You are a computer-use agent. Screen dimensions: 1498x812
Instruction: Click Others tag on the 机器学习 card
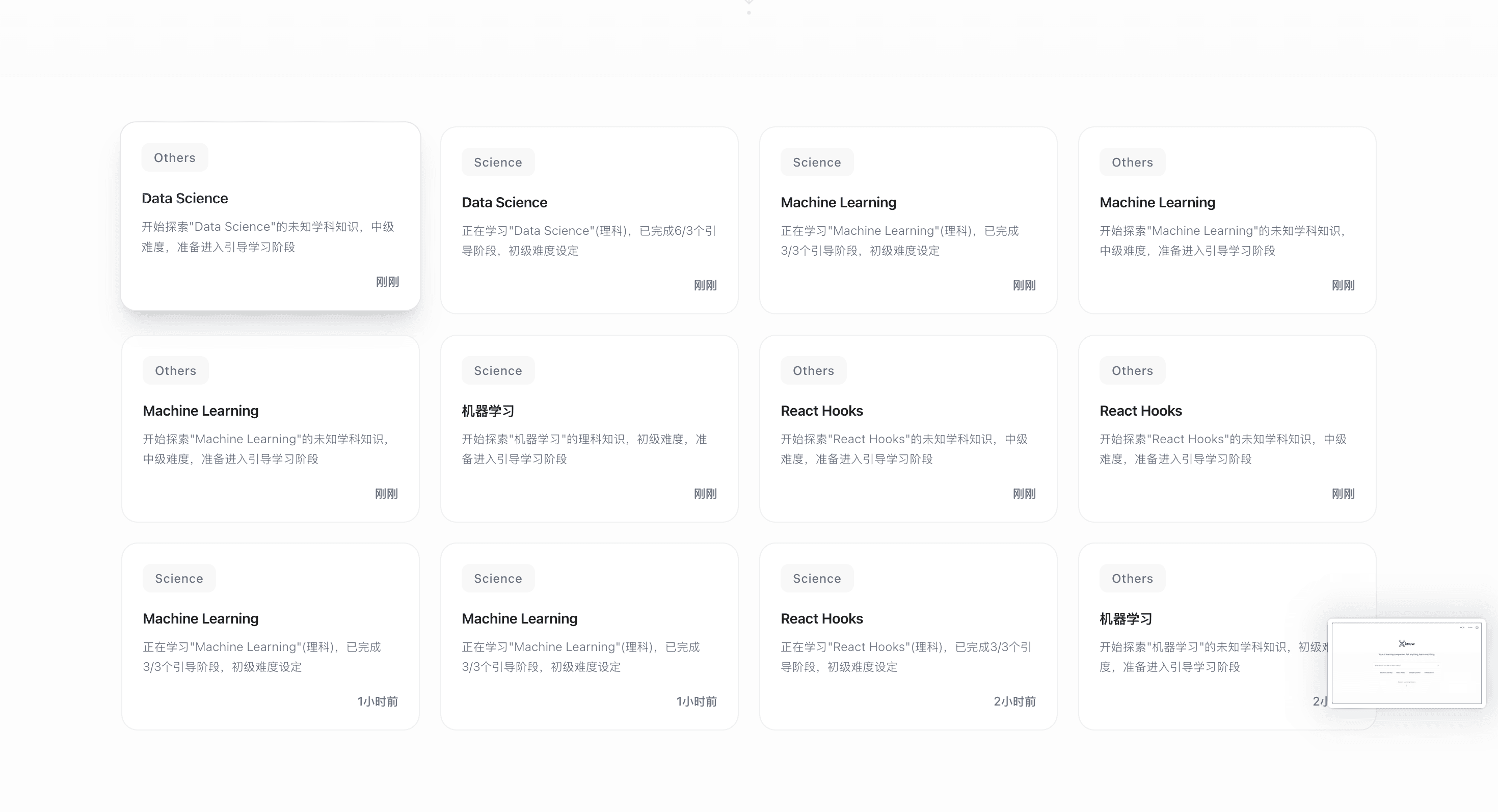1132,578
